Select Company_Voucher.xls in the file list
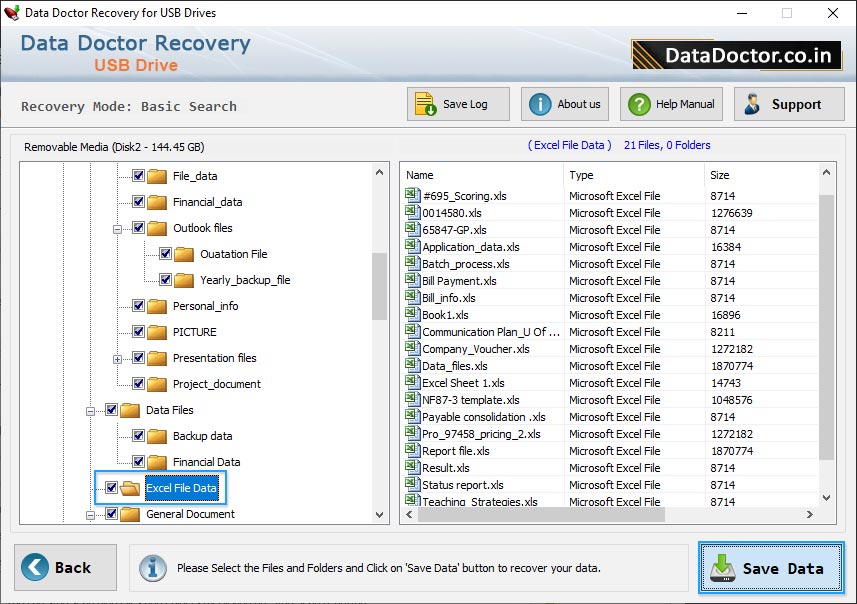Viewport: 857px width, 604px height. [x=475, y=349]
